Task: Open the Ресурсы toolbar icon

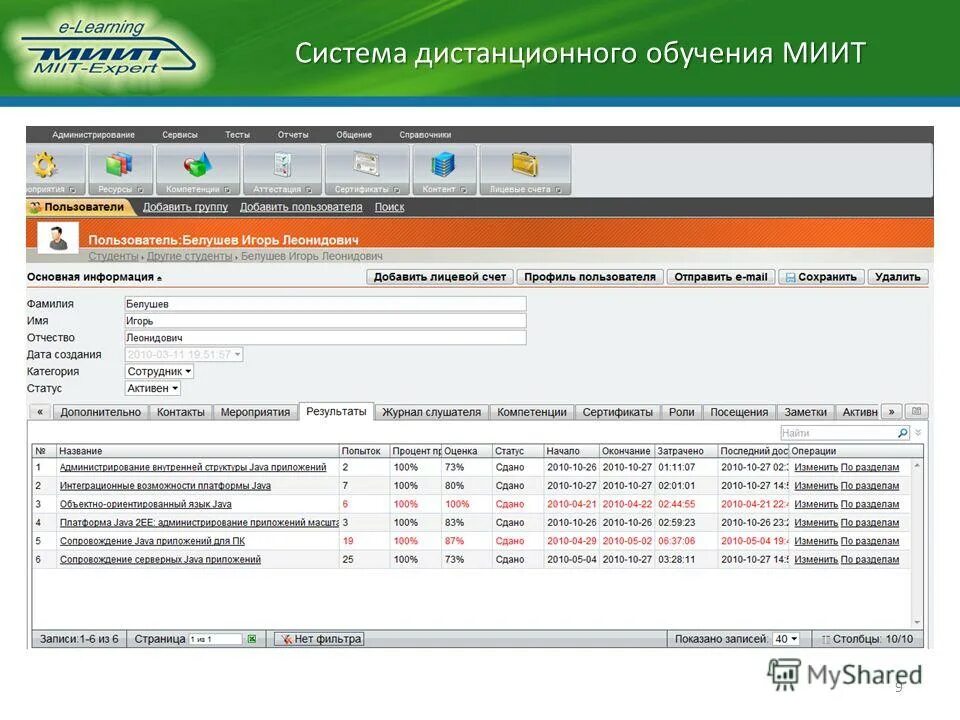Action: 120,165
